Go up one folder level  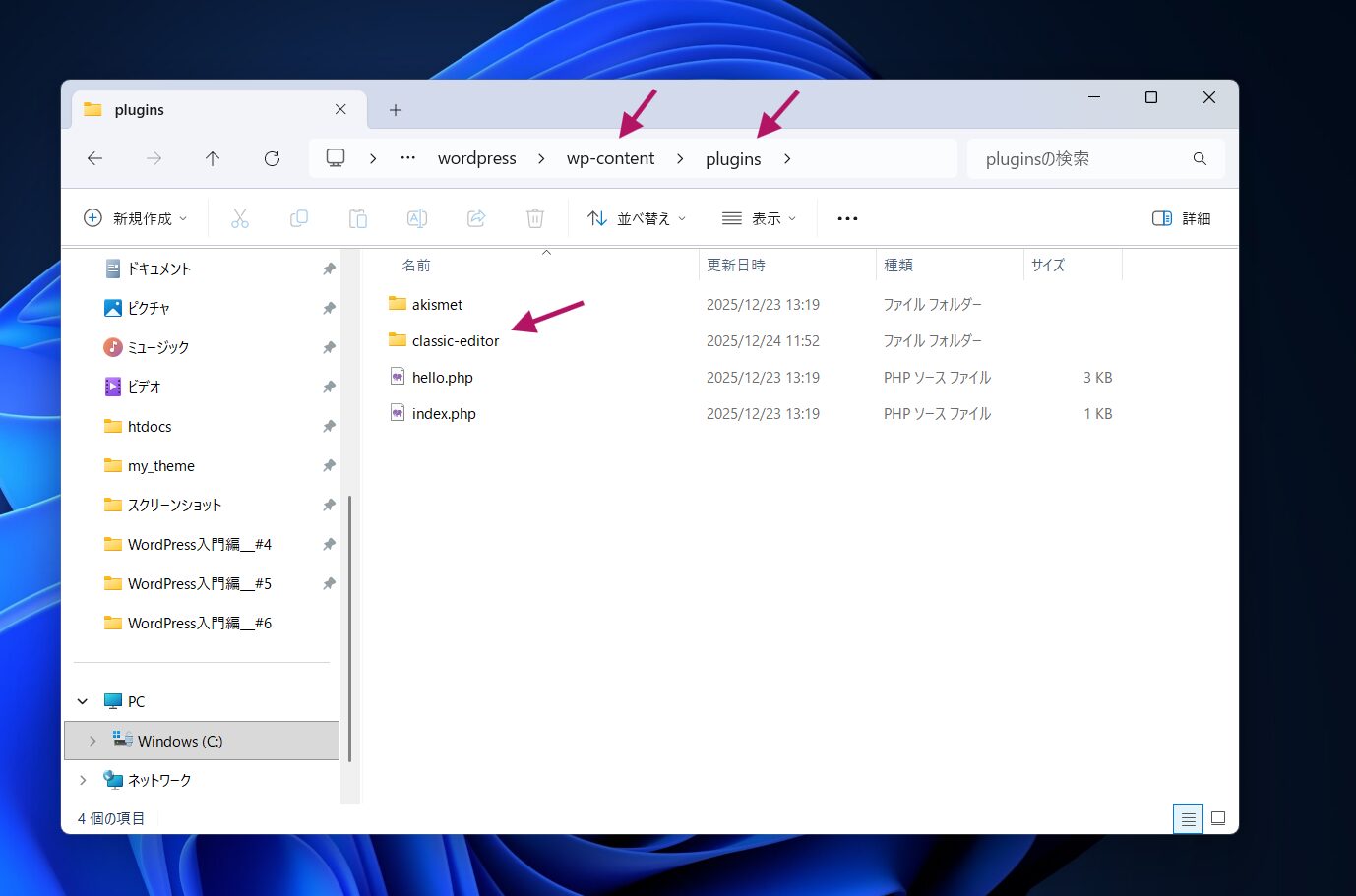click(x=213, y=158)
